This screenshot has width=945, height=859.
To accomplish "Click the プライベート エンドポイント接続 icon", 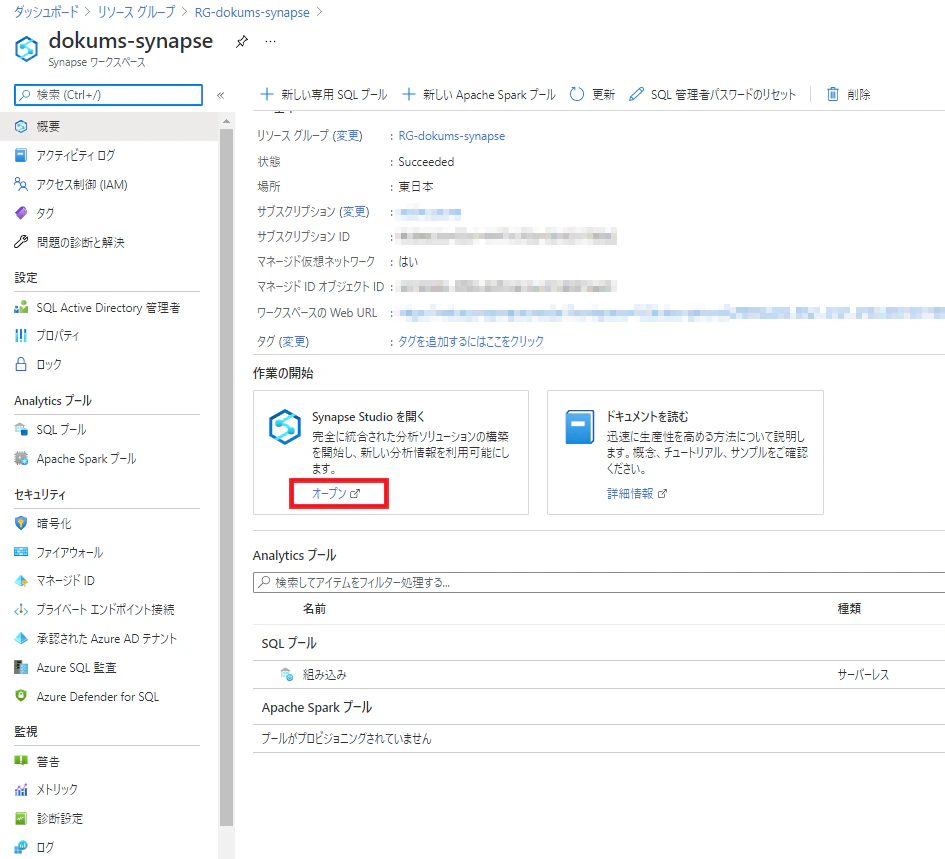I will click(x=21, y=609).
